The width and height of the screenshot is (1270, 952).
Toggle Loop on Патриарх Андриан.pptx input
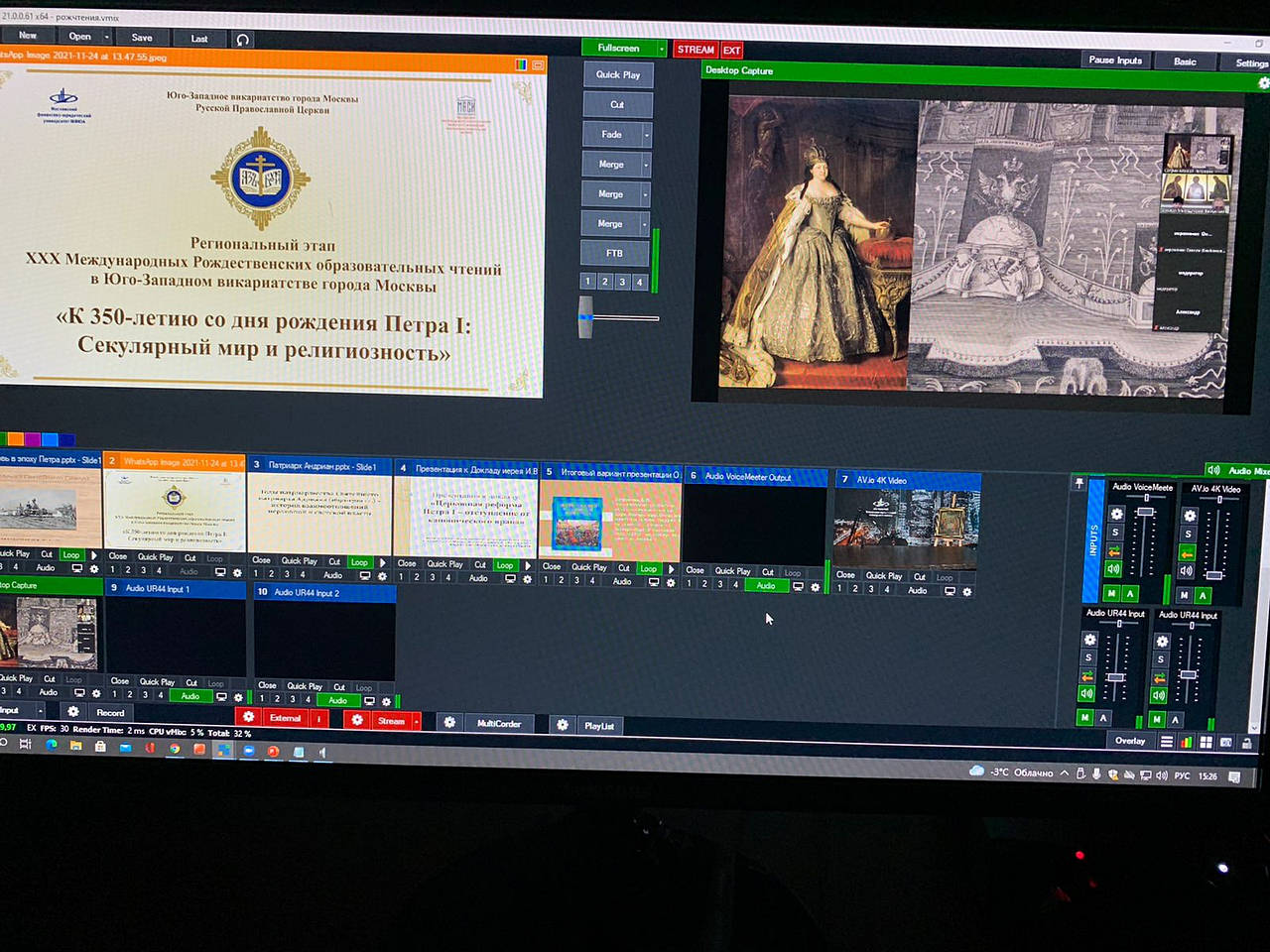click(x=359, y=562)
